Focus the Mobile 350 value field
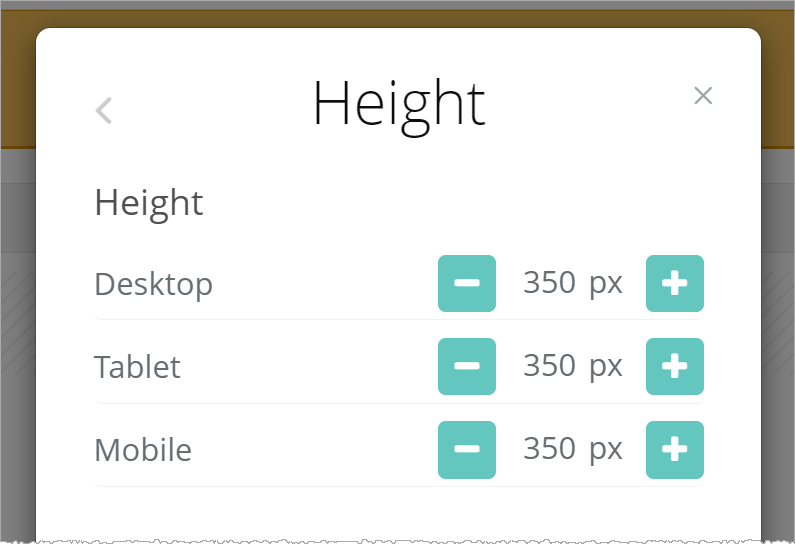 (x=549, y=450)
